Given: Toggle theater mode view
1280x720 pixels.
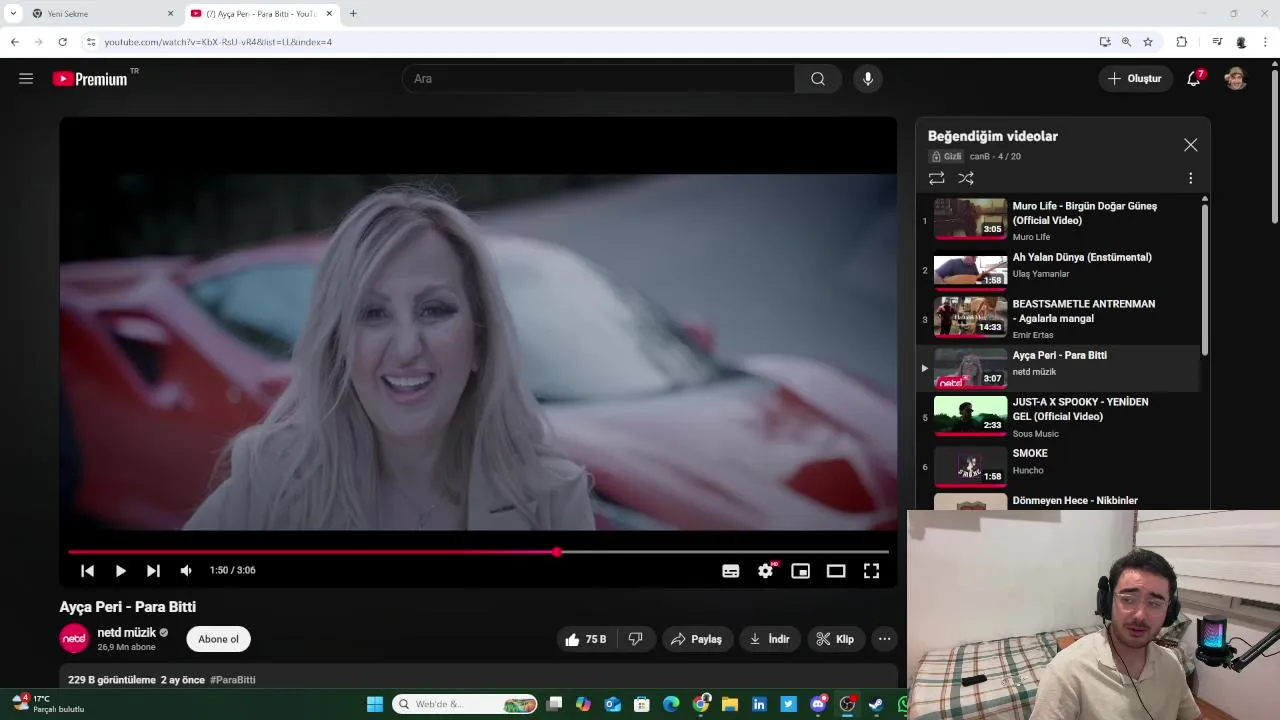Looking at the screenshot, I should pos(836,571).
